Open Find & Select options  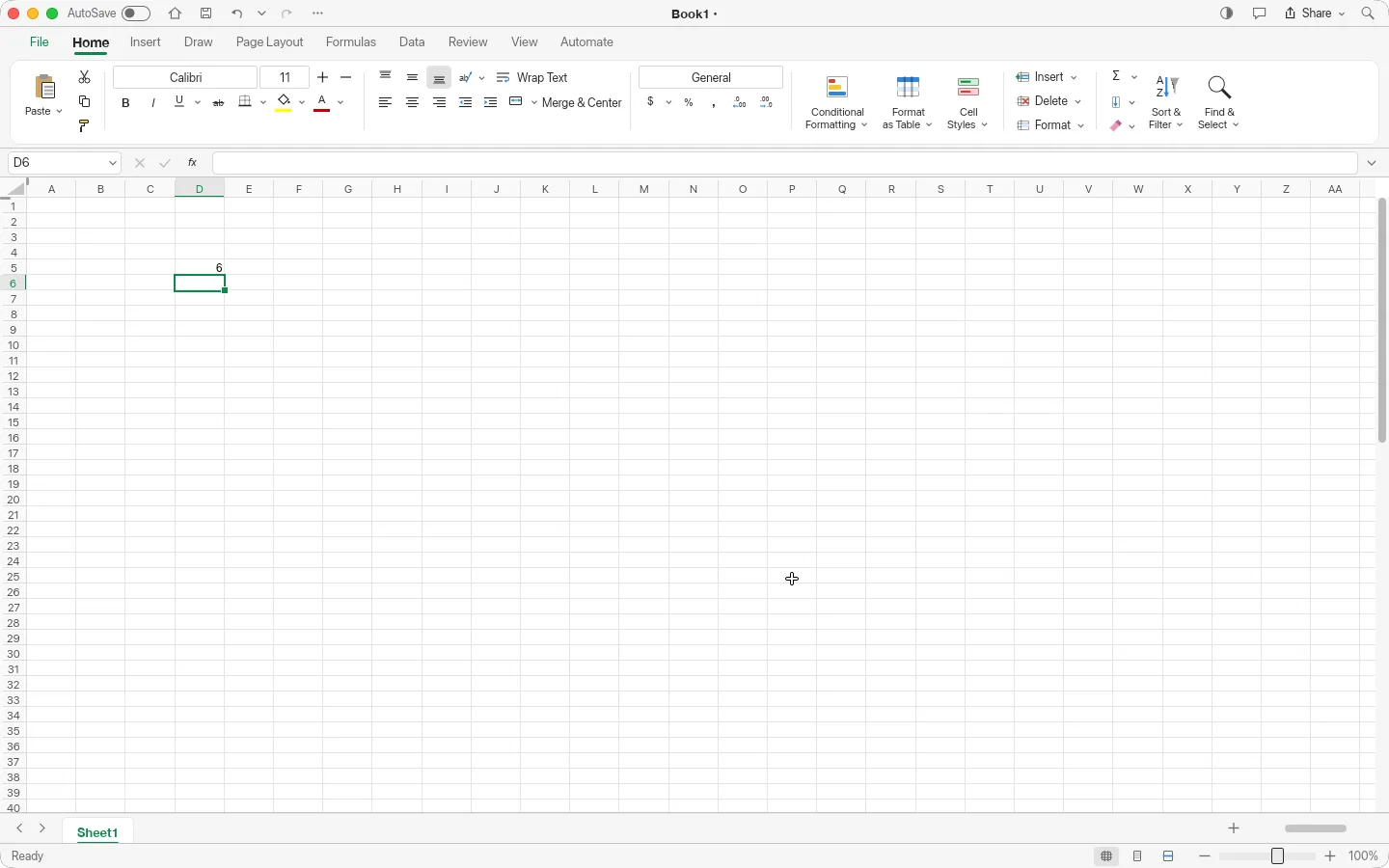(x=1219, y=103)
